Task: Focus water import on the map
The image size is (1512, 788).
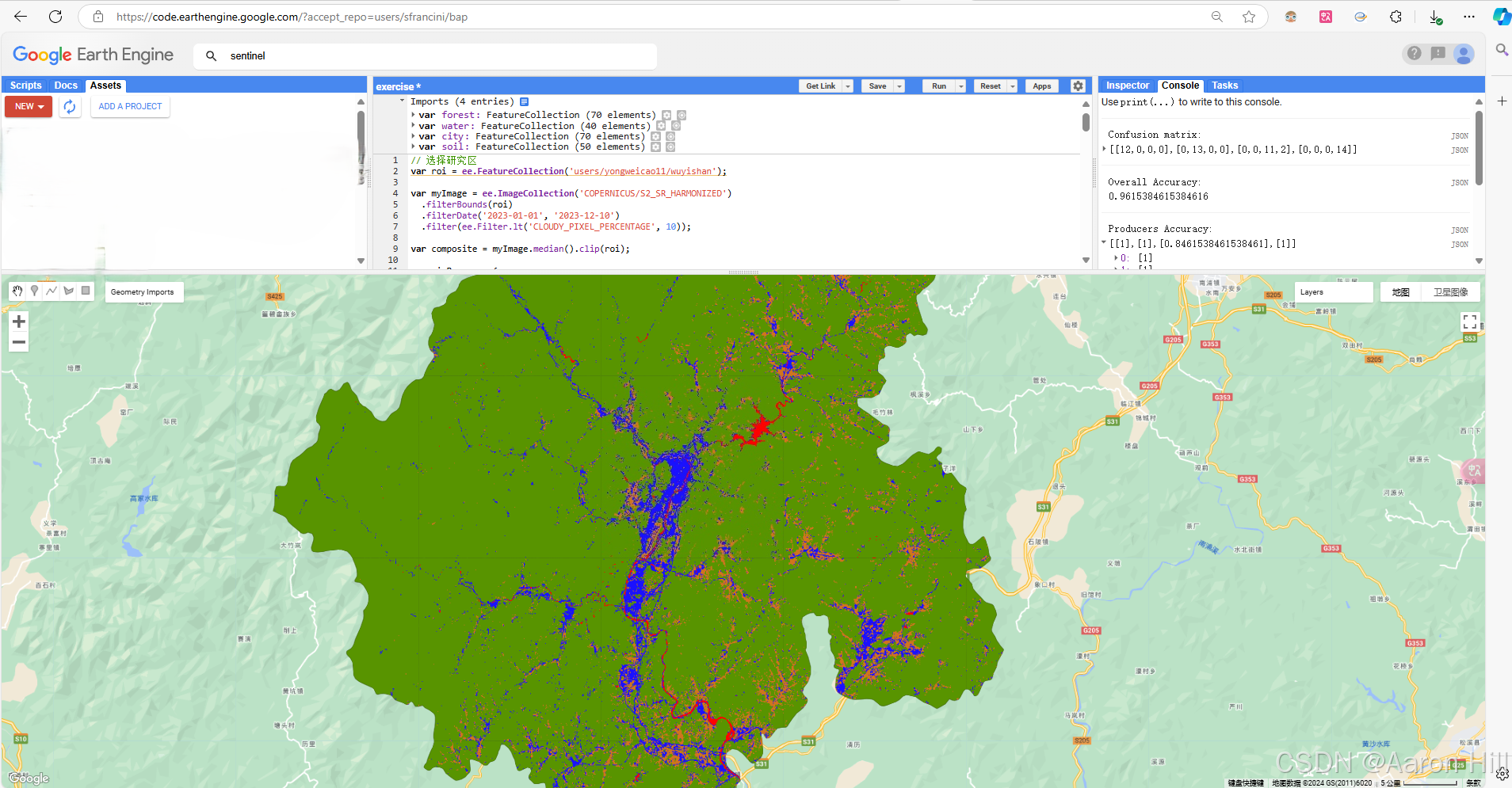Action: tap(676, 126)
